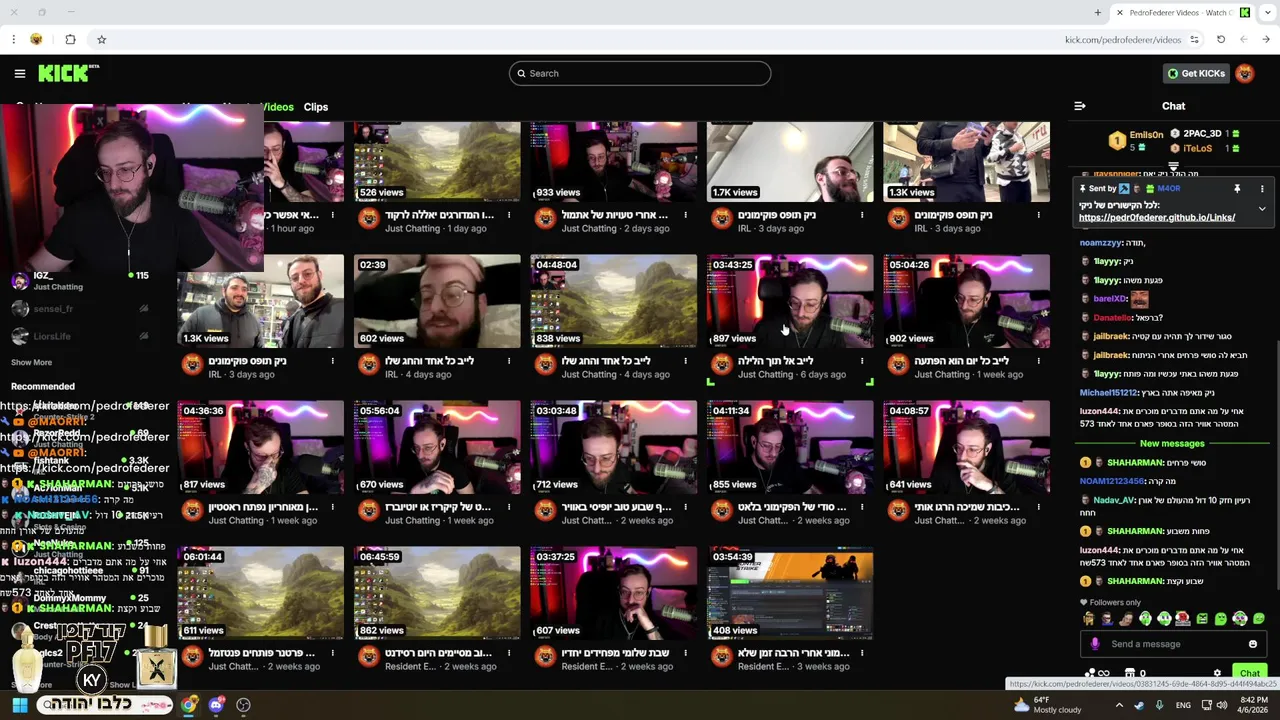This screenshot has width=1280, height=720.
Task: Click the browser address bar URL
Action: coord(1123,40)
